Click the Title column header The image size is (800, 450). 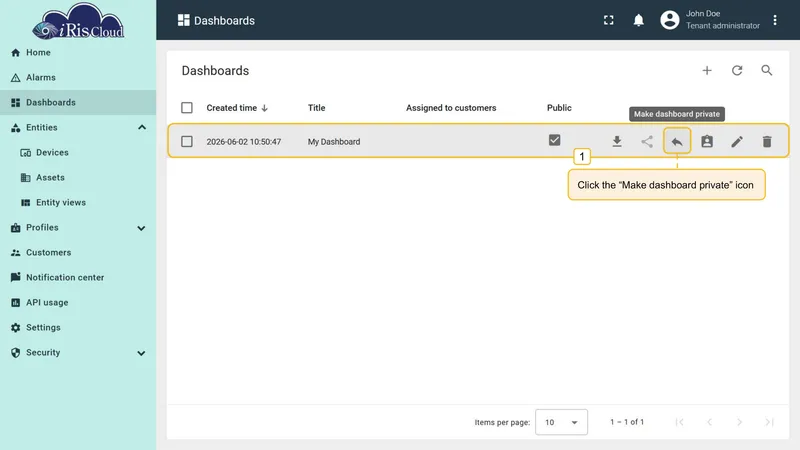pos(316,108)
